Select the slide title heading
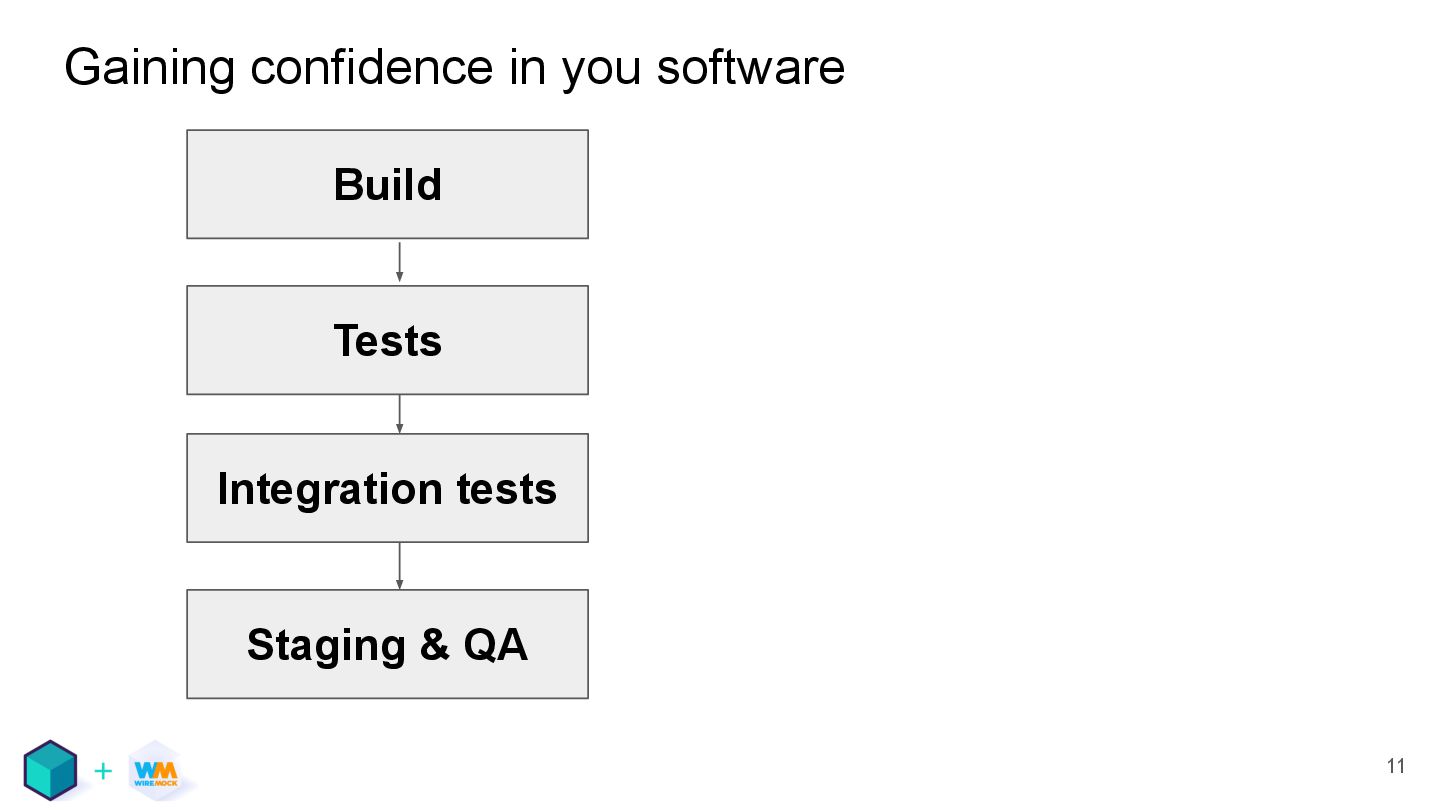Image resolution: width=1440 pixels, height=810 pixels. pos(455,68)
